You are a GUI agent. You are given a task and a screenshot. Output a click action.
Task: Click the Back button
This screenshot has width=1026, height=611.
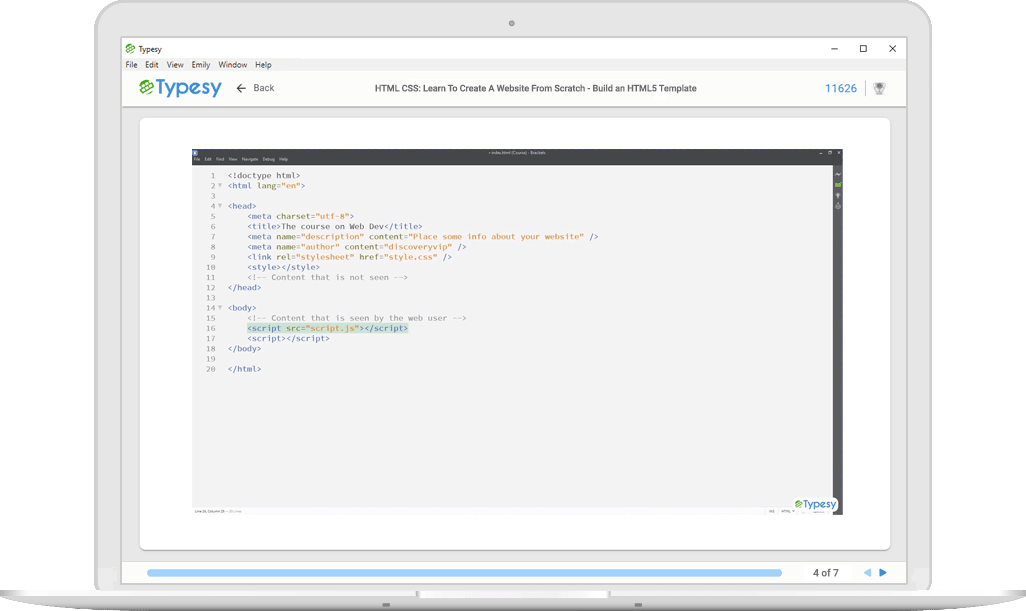(255, 88)
